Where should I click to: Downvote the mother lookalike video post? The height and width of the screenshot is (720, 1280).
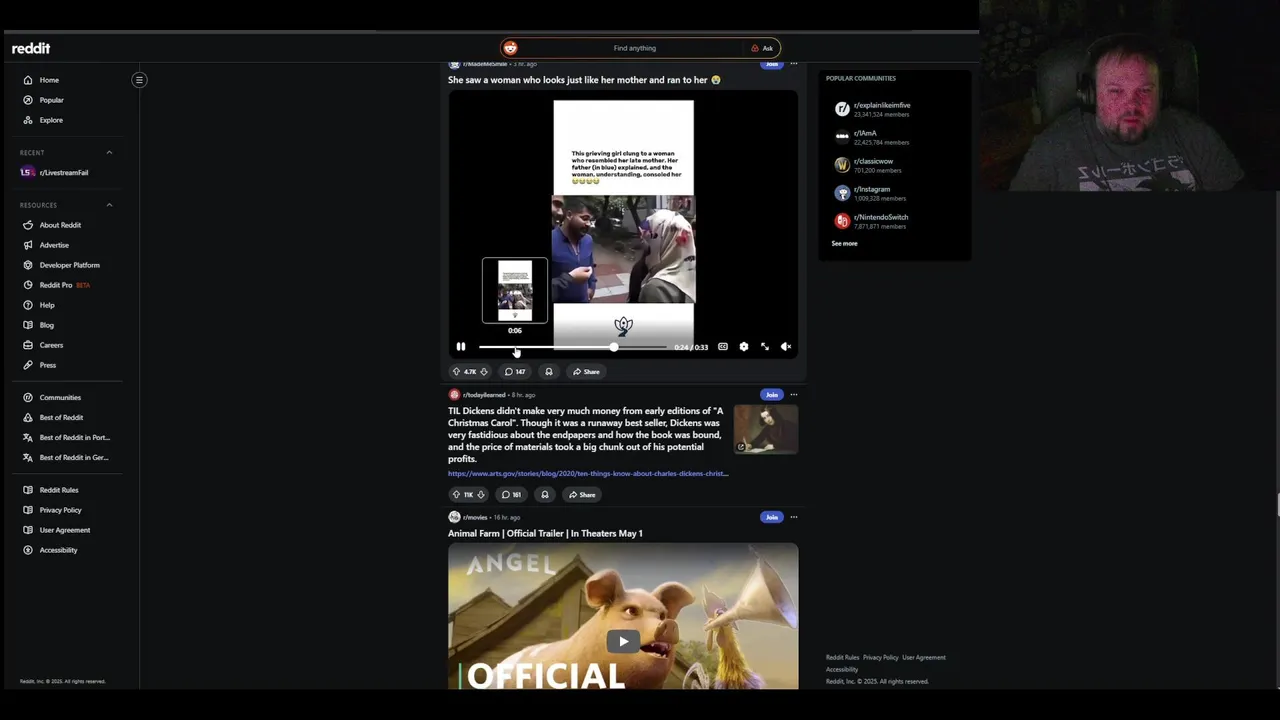(484, 372)
